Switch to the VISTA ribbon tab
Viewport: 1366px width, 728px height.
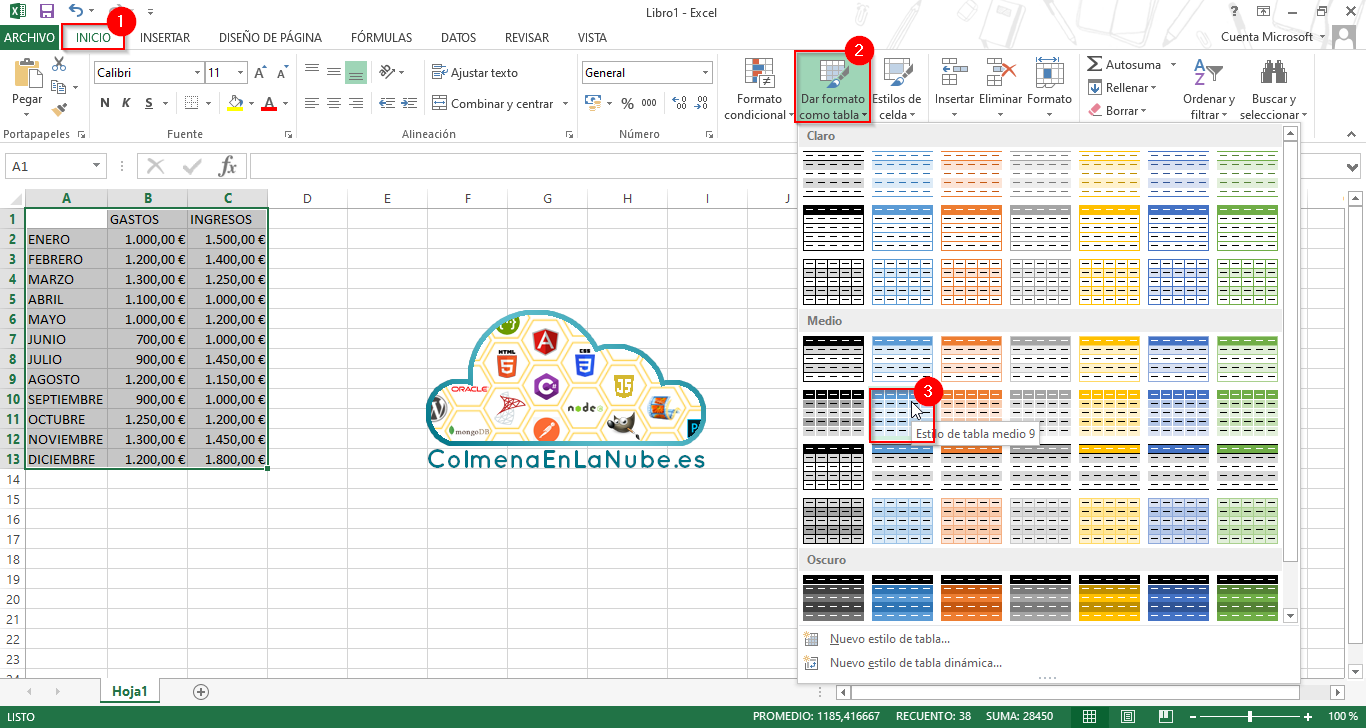click(592, 37)
